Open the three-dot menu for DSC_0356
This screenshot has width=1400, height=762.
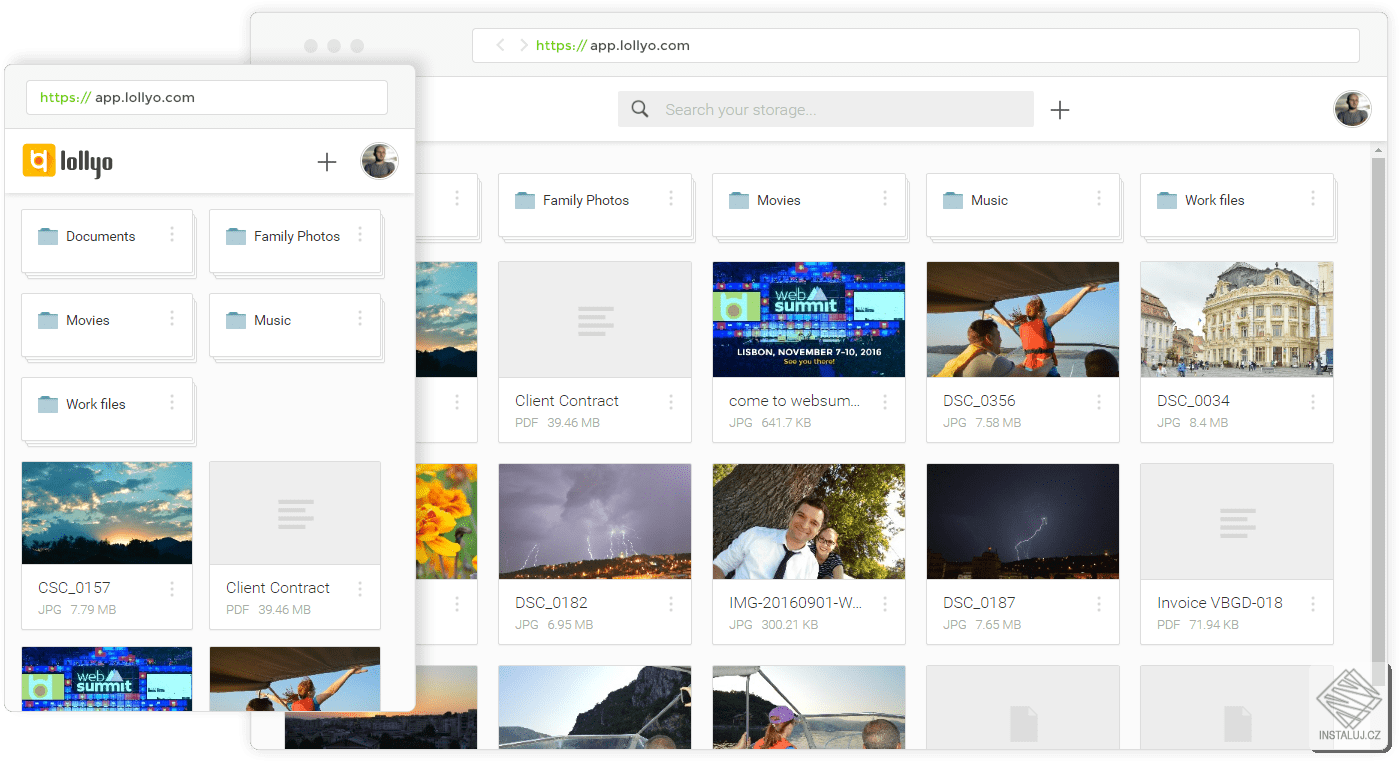(x=1099, y=402)
